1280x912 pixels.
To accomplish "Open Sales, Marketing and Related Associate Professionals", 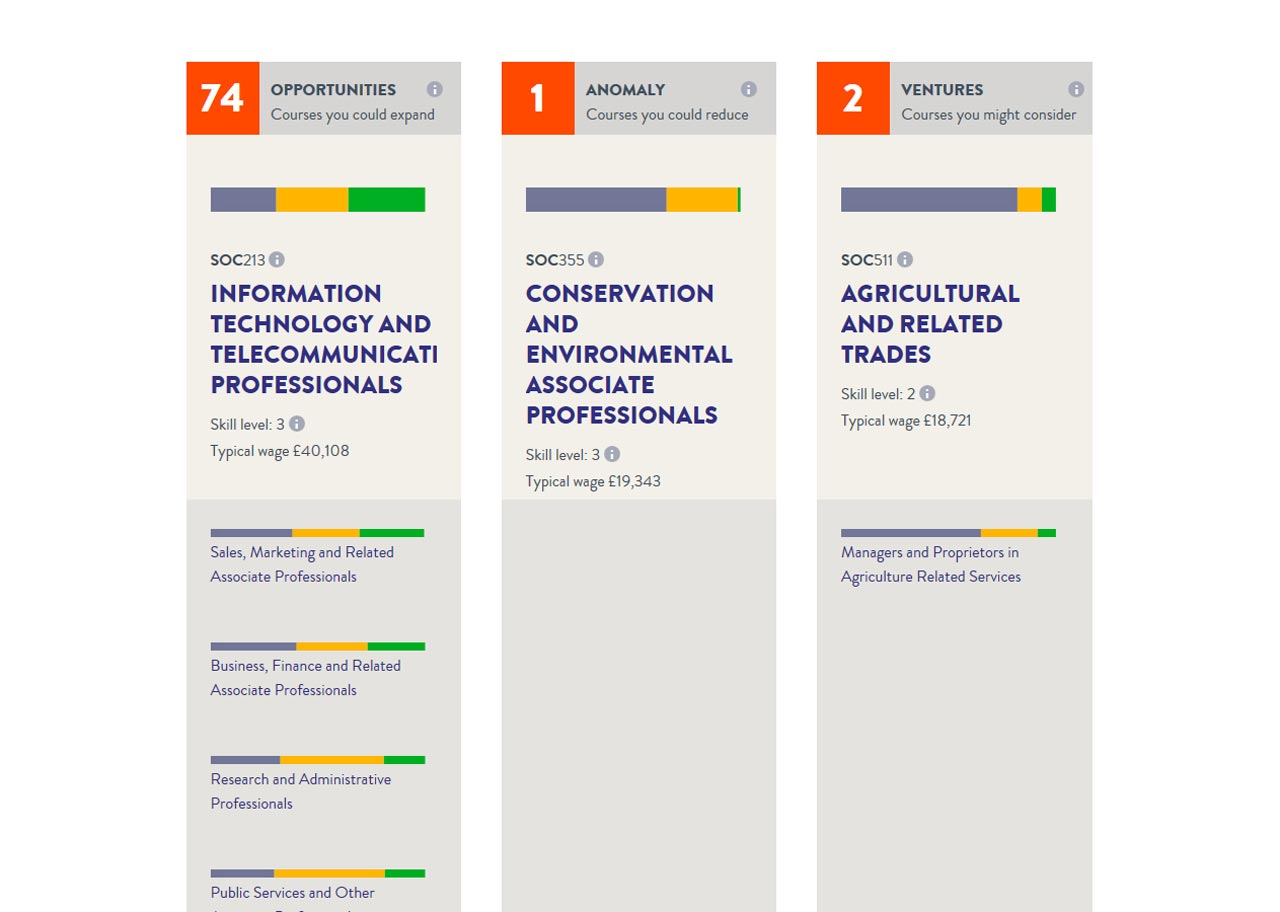I will coord(302,564).
